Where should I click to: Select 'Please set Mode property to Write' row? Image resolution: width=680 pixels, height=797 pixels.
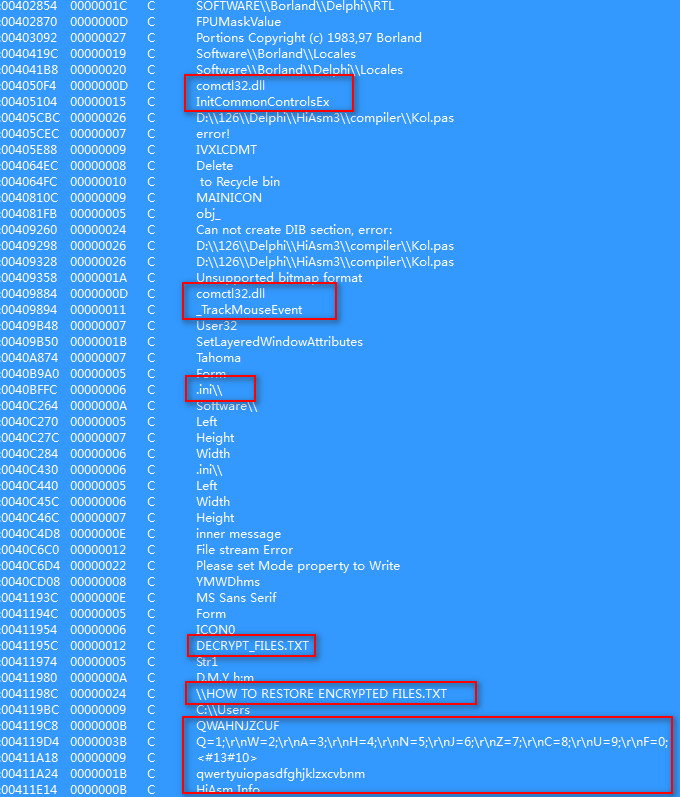tap(298, 566)
